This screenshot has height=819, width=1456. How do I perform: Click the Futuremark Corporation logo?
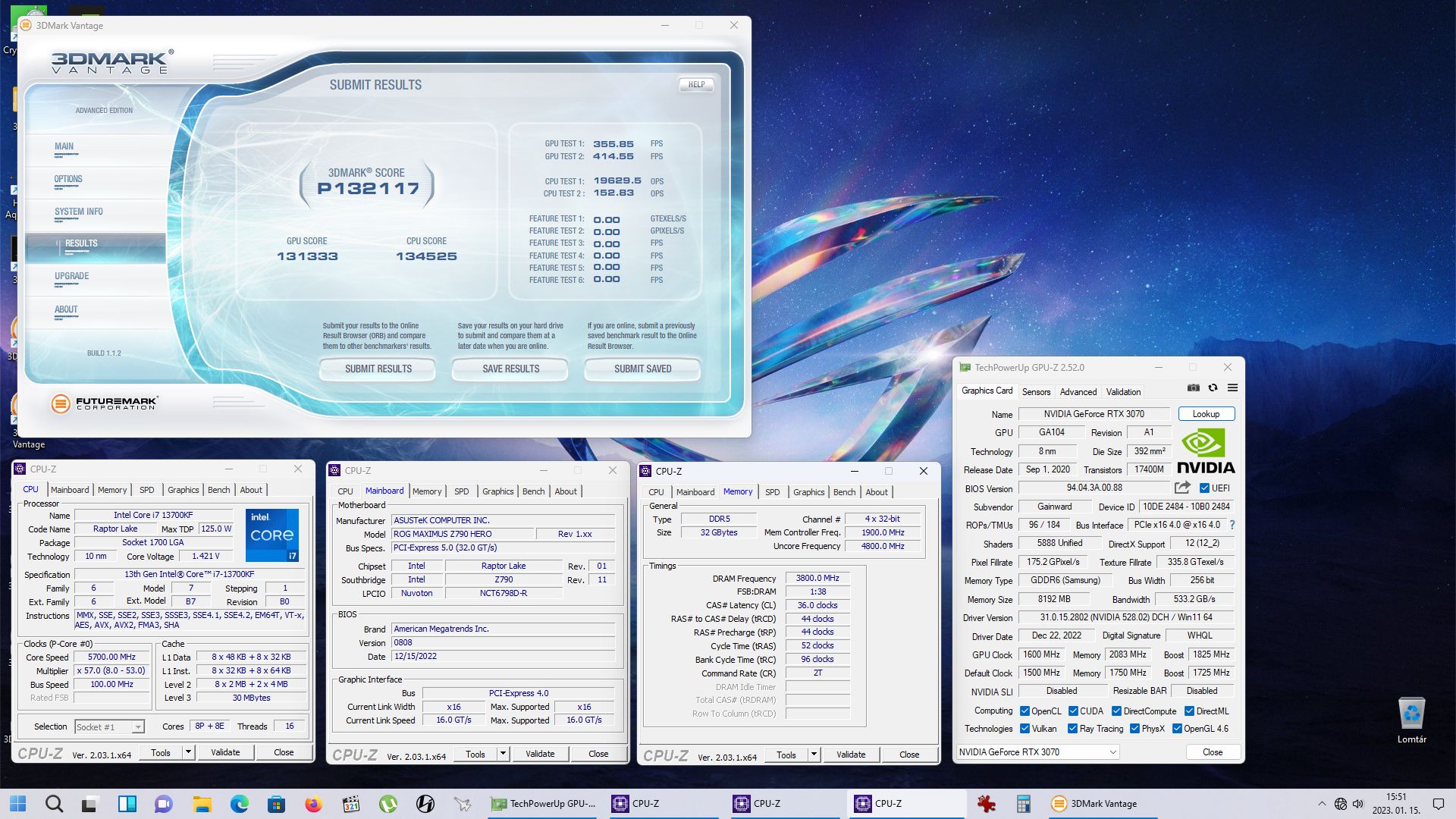tap(105, 403)
